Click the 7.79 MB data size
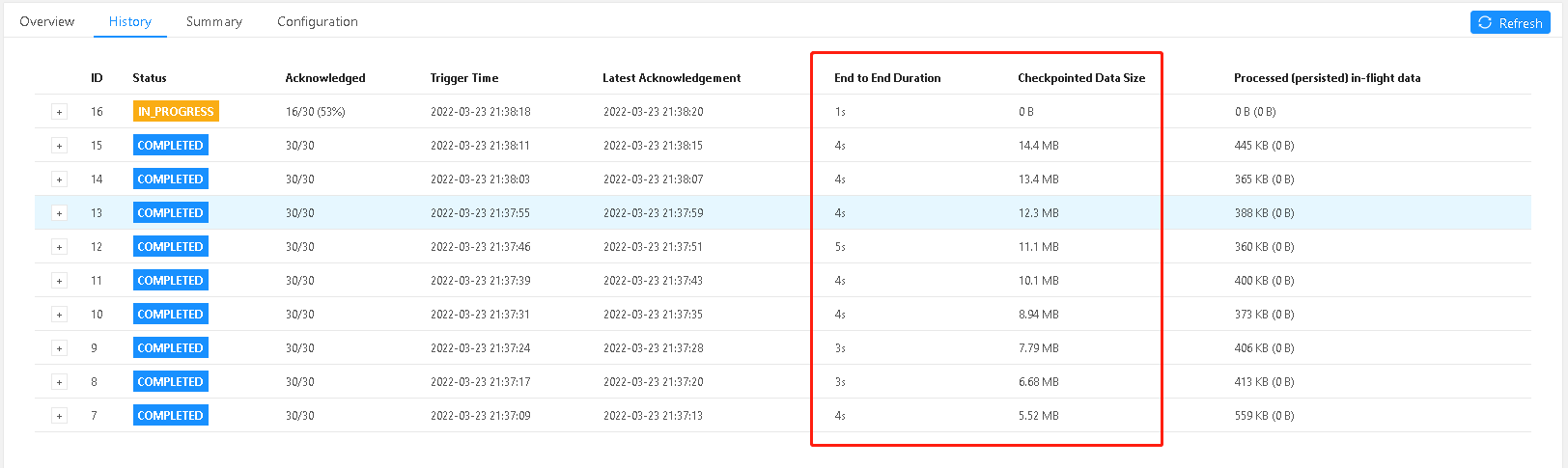The width and height of the screenshot is (1568, 468). pos(1039,348)
